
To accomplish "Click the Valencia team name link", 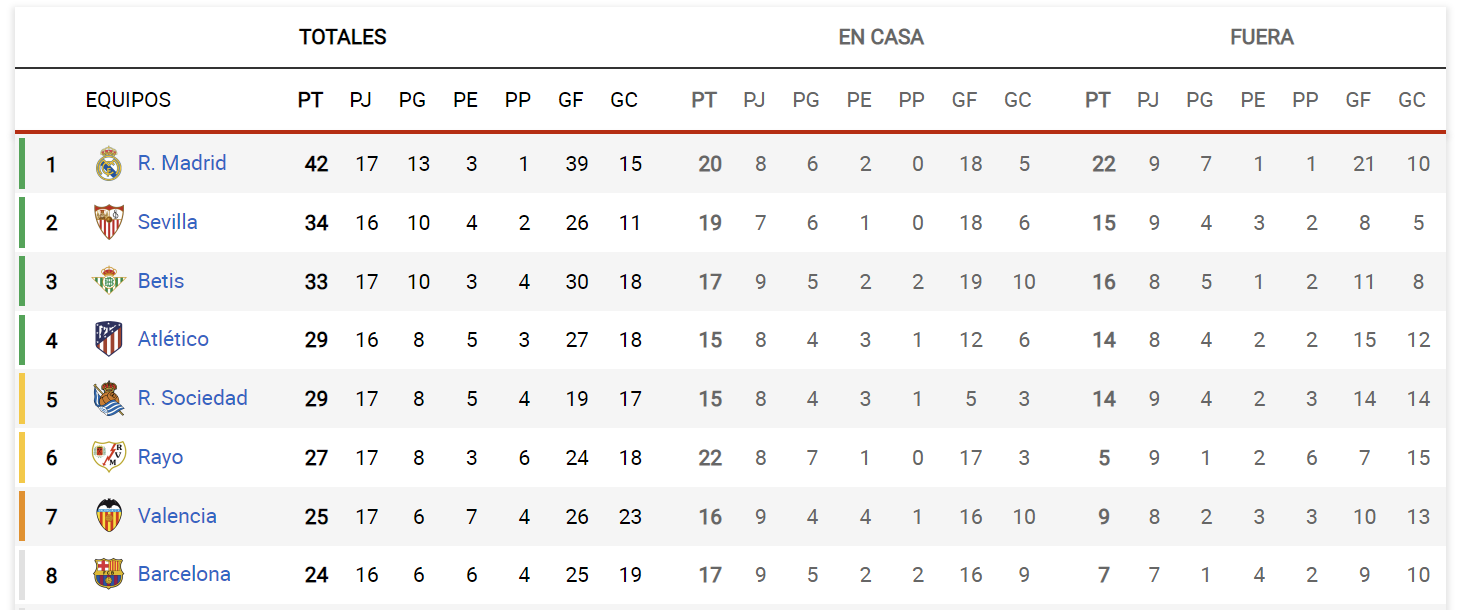I will click(177, 516).
